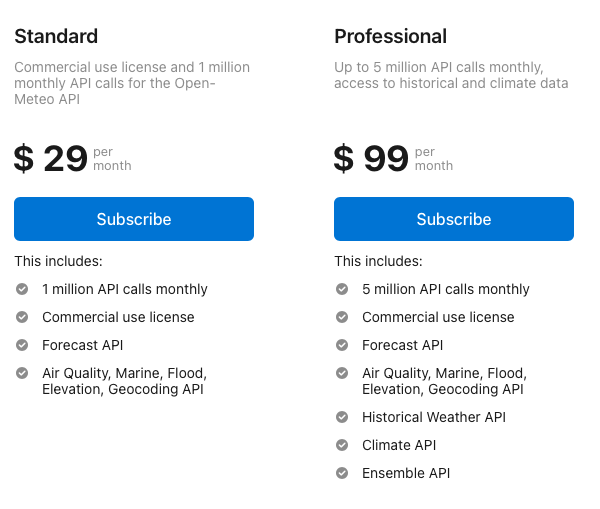Click Professional plan Forecast API checkmark icon
Screen dimensions: 600x509
click(x=342, y=345)
